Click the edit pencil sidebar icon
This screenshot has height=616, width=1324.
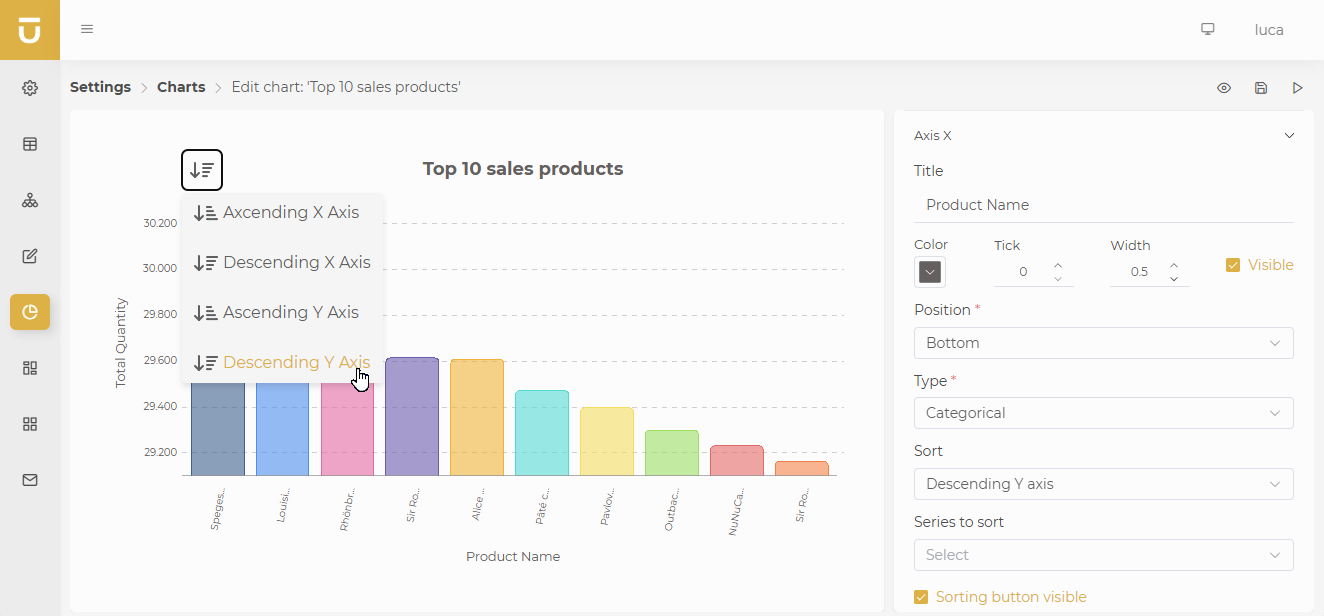(30, 256)
